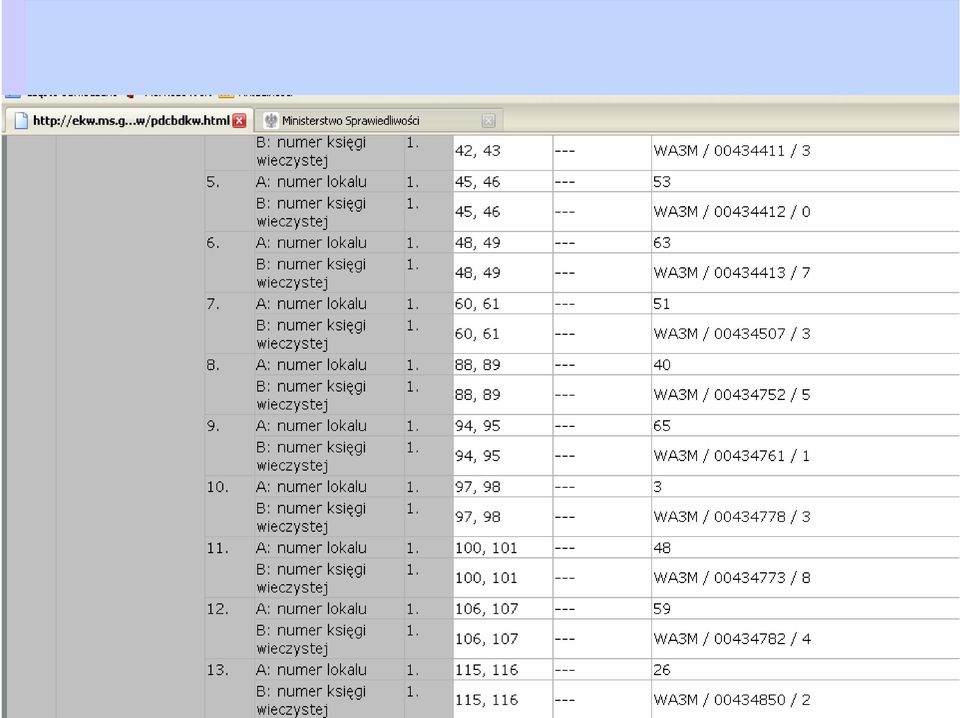Click 'A: numer lokalu' label in row 5
The width and height of the screenshot is (960, 718).
(311, 182)
